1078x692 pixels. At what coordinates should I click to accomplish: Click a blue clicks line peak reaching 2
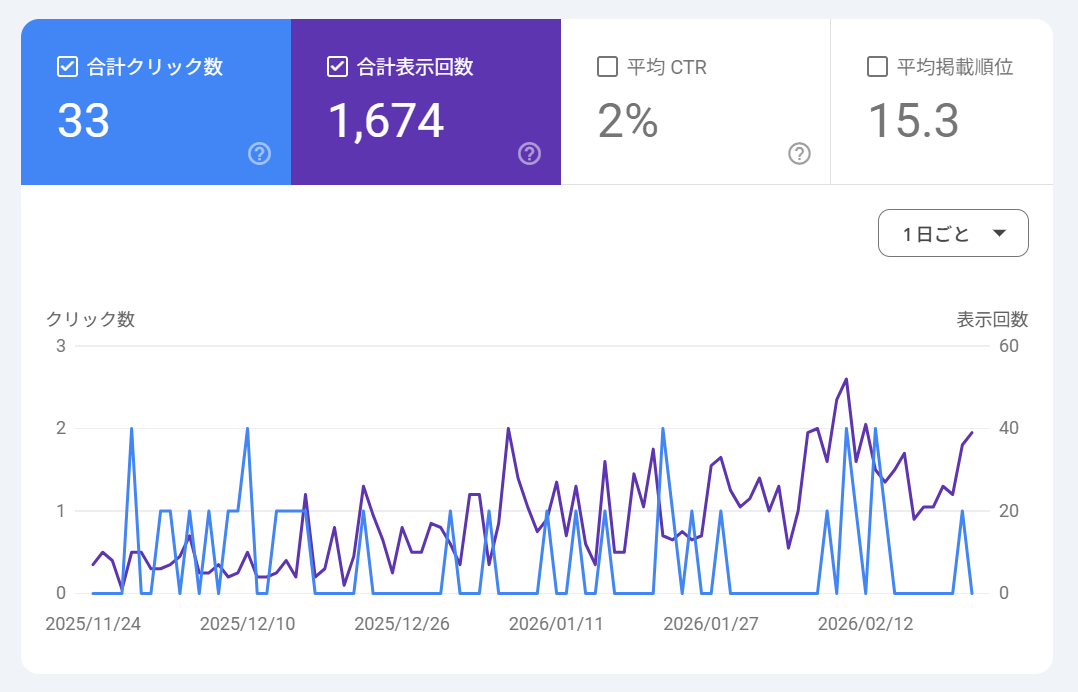[x=131, y=428]
